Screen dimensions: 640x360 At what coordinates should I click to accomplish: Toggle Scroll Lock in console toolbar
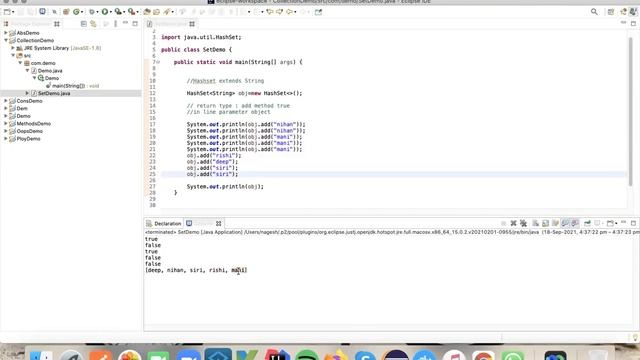click(x=545, y=223)
